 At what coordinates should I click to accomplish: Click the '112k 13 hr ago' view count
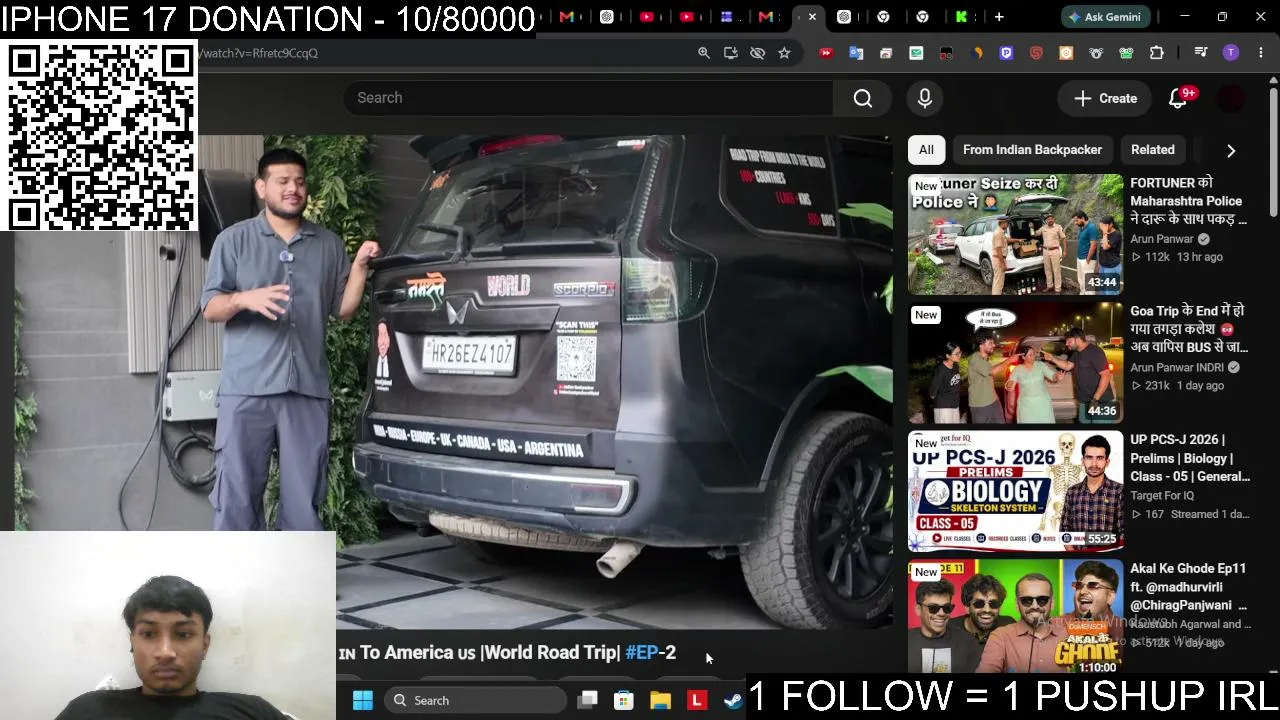tap(1177, 257)
